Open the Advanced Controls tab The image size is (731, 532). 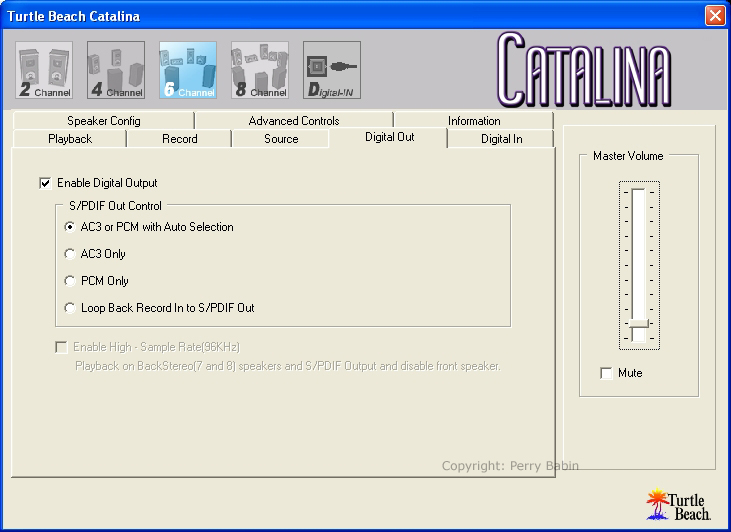pos(294,121)
